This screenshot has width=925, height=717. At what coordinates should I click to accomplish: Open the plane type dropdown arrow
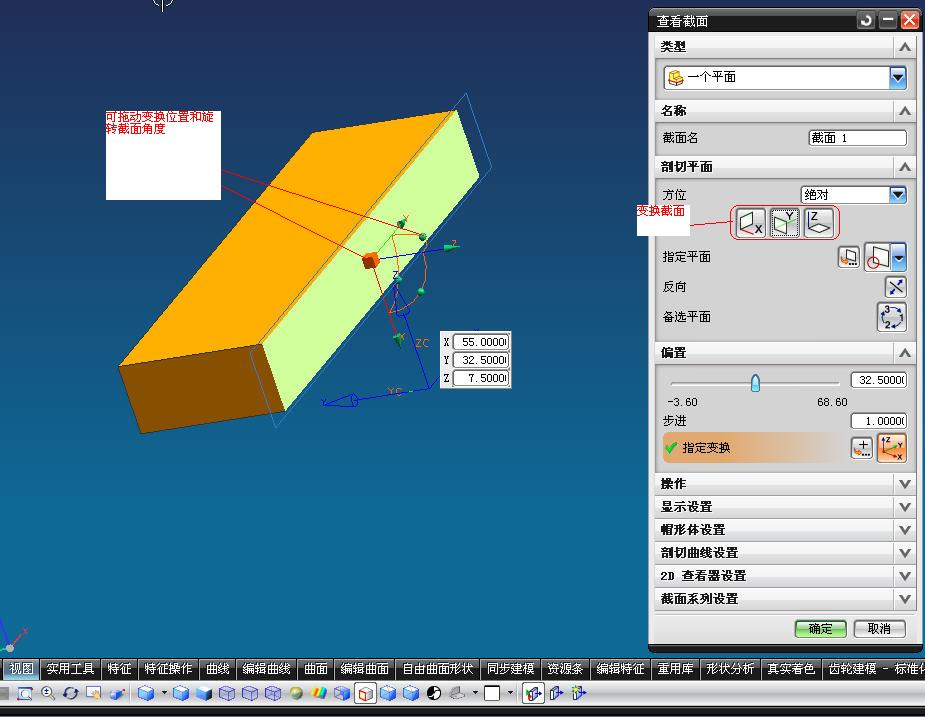(898, 257)
